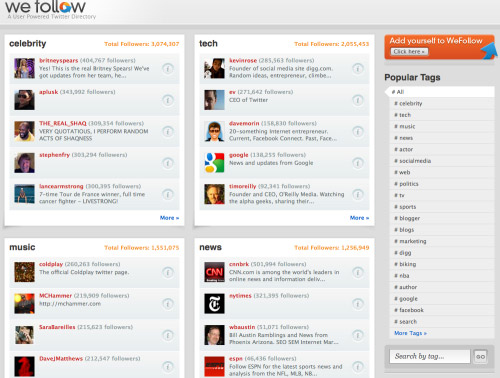The width and height of the screenshot is (500, 378).
Task: Click the stephenfry username link
Action: (x=55, y=155)
